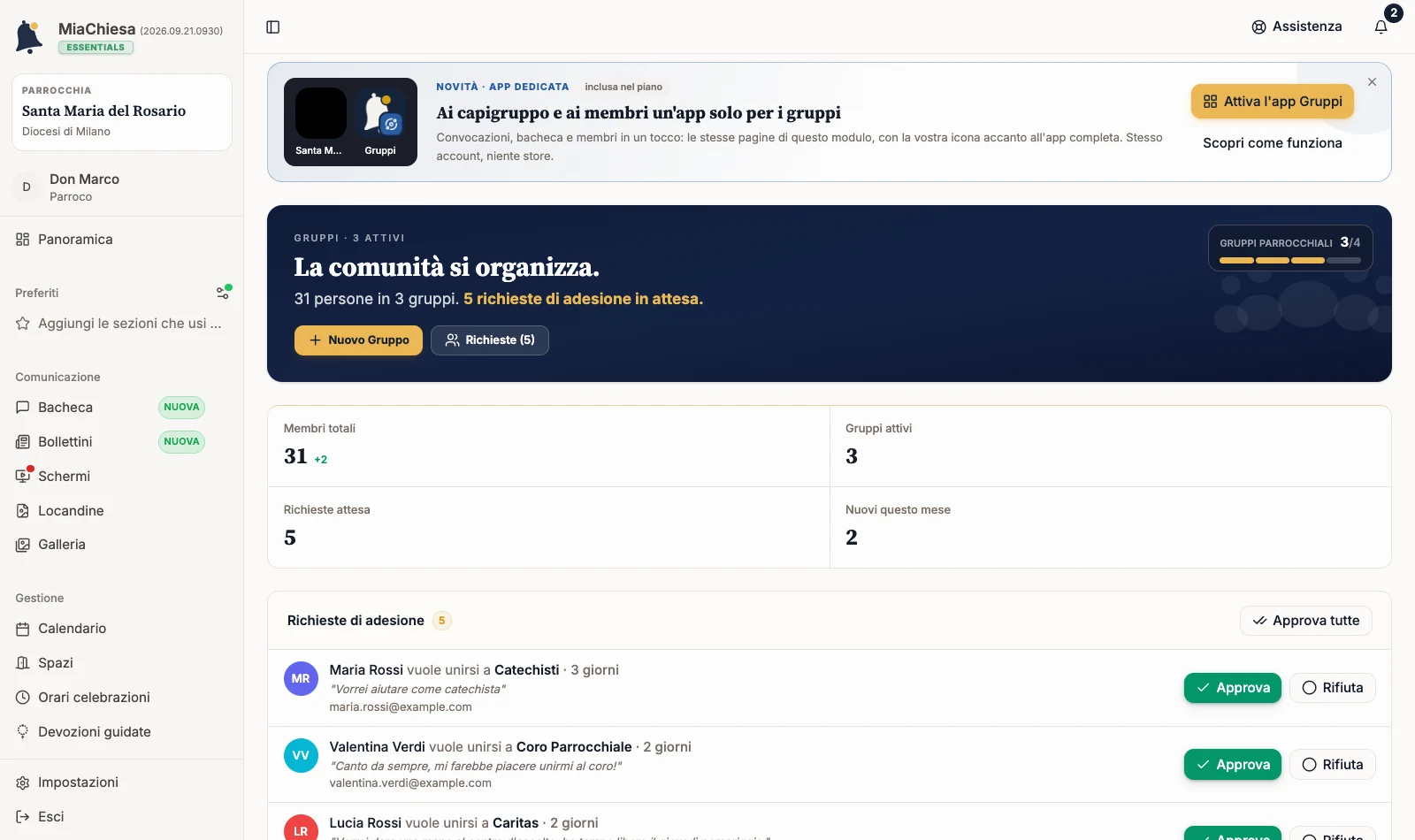Screen dimensions: 1415x840
Task: Open the Santa Maria del Rosario parish card
Action: pyautogui.click(x=122, y=112)
